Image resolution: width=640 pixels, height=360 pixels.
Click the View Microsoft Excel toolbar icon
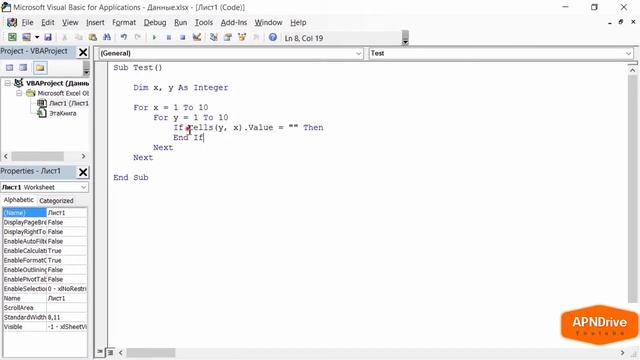coord(12,38)
